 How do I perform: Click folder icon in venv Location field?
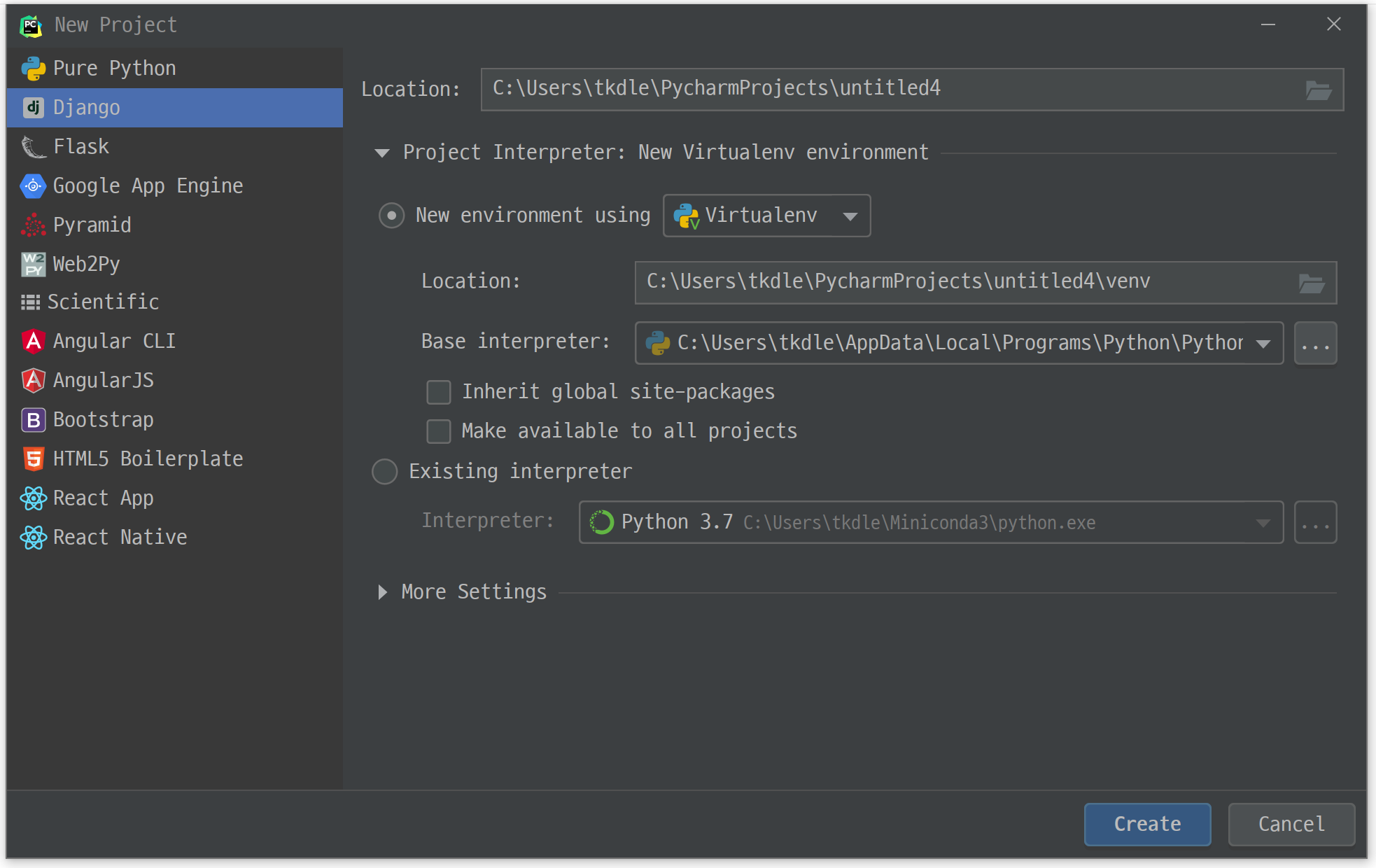point(1311,283)
